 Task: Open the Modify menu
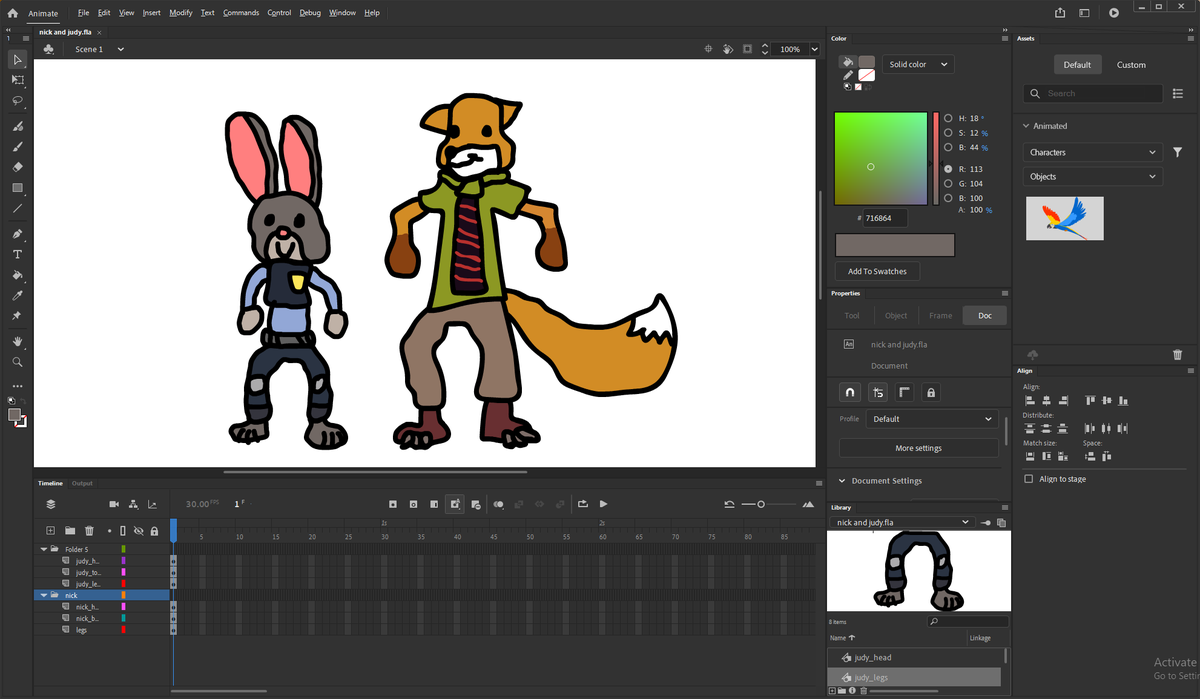(180, 13)
